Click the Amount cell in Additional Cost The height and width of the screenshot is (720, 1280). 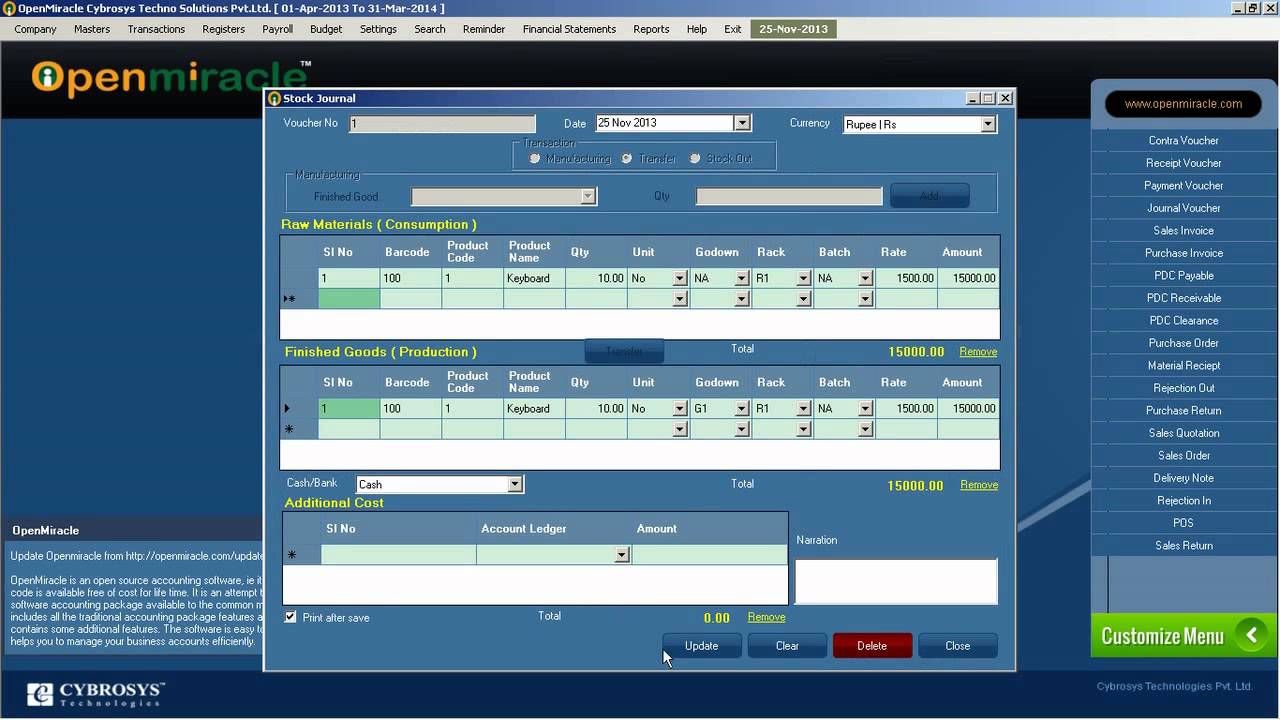click(x=709, y=555)
